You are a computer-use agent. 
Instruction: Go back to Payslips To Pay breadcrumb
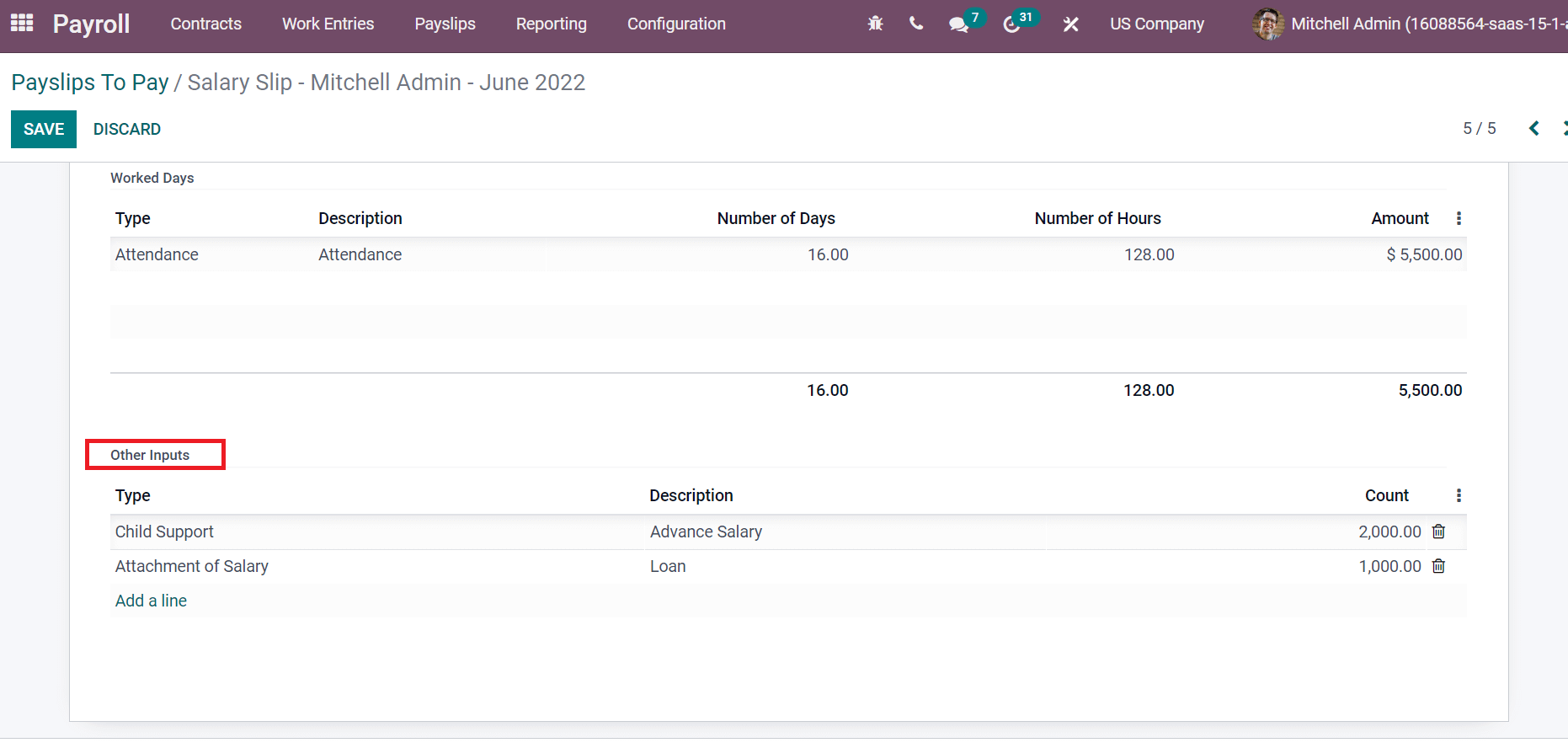90,83
